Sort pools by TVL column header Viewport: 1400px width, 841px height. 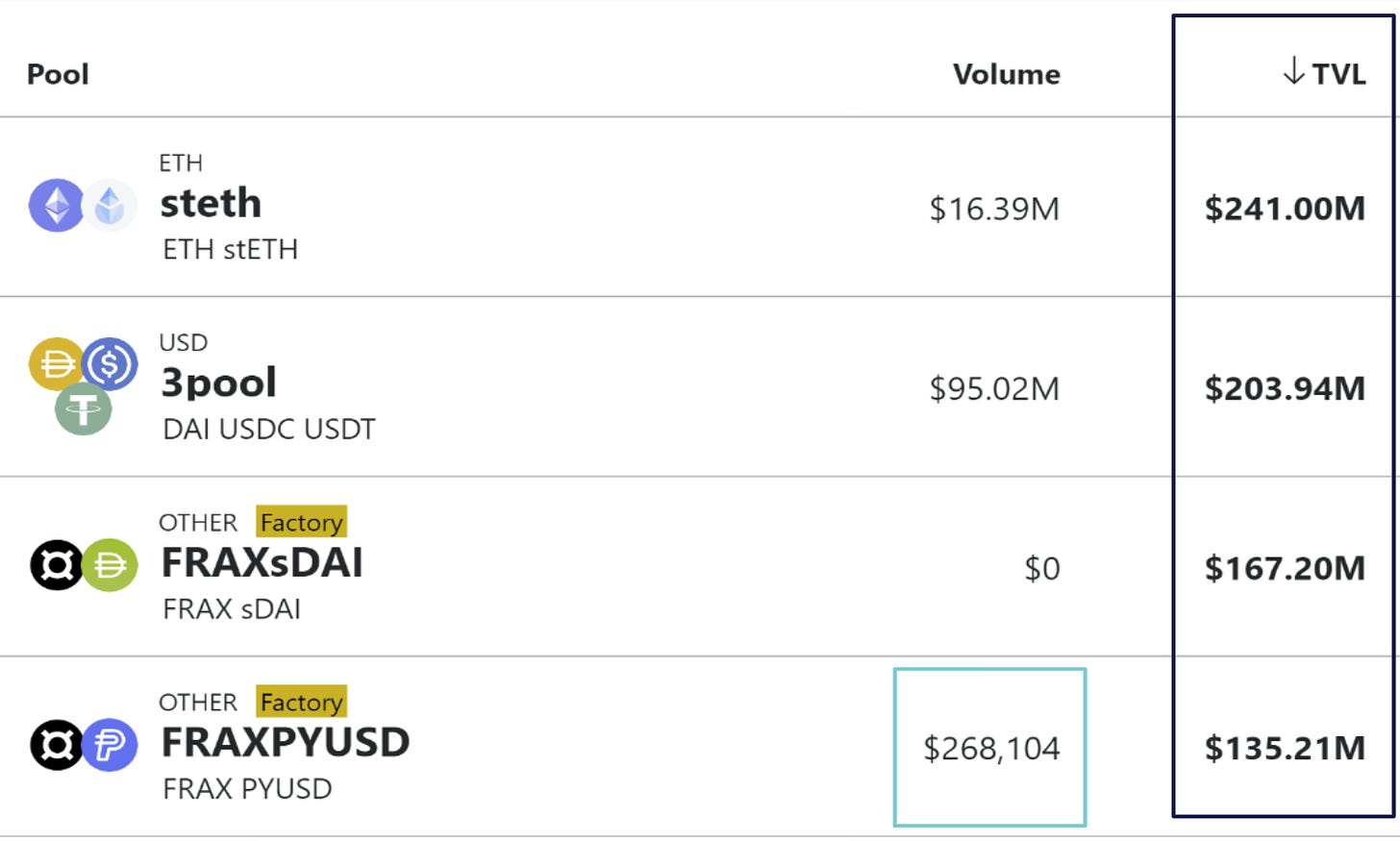pyautogui.click(x=1338, y=74)
